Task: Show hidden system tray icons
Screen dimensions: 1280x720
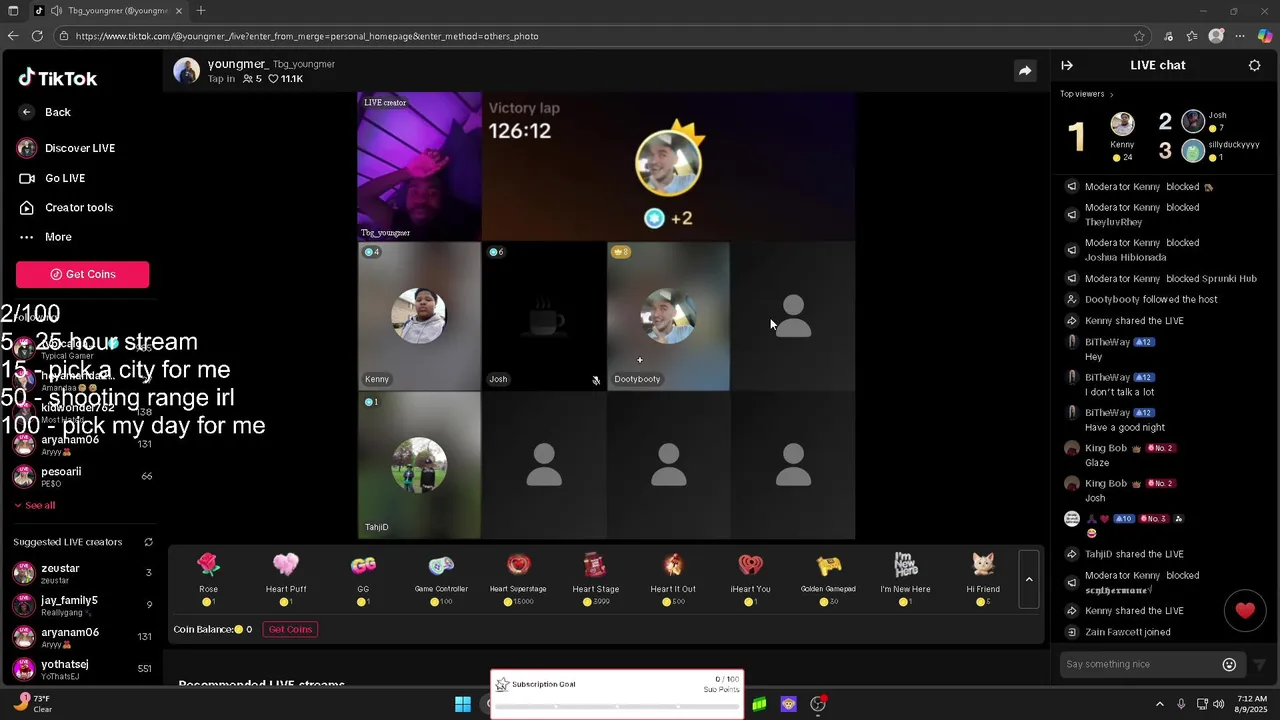Action: coord(1160,704)
